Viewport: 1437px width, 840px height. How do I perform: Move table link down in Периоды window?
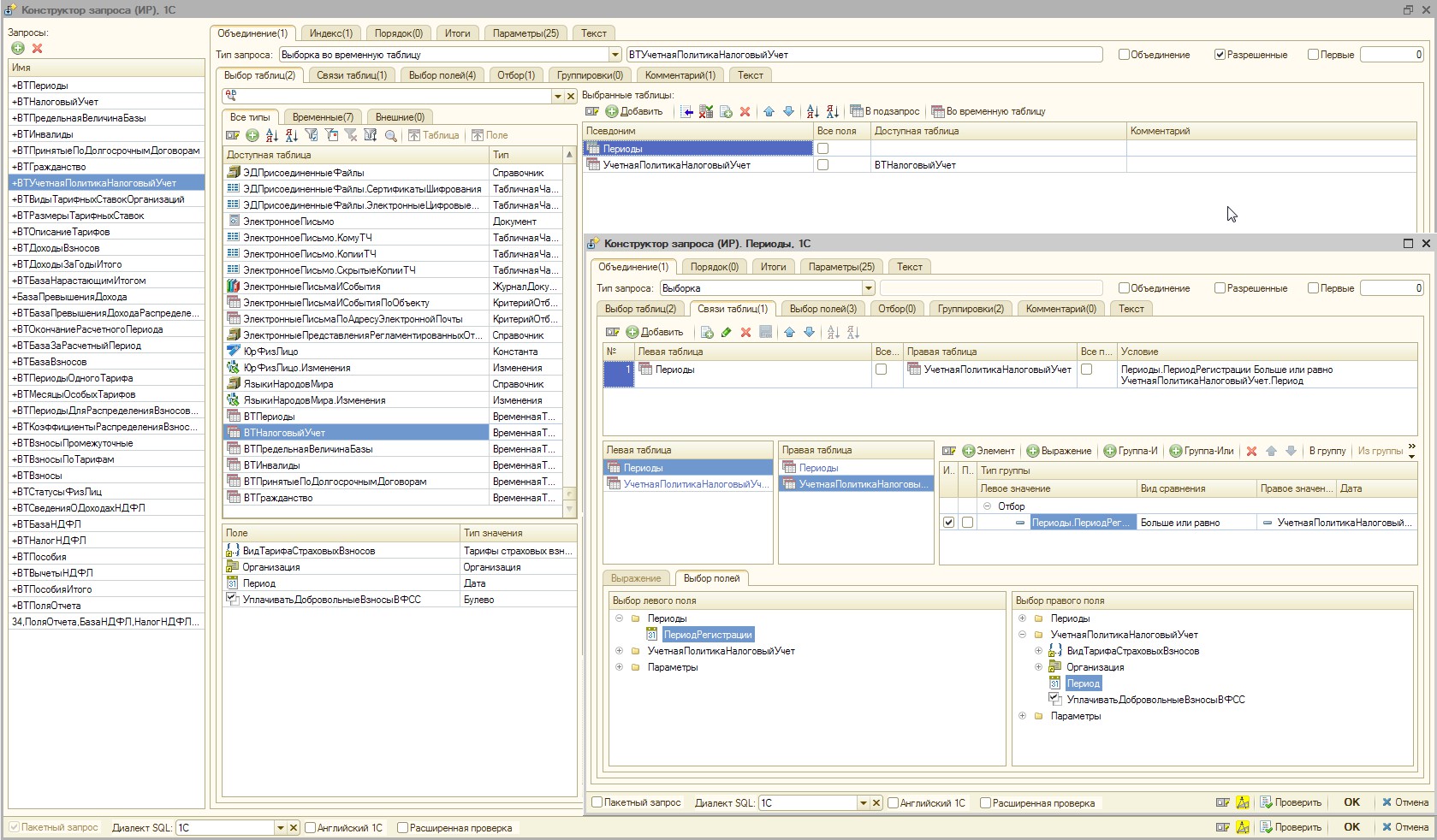coord(809,332)
